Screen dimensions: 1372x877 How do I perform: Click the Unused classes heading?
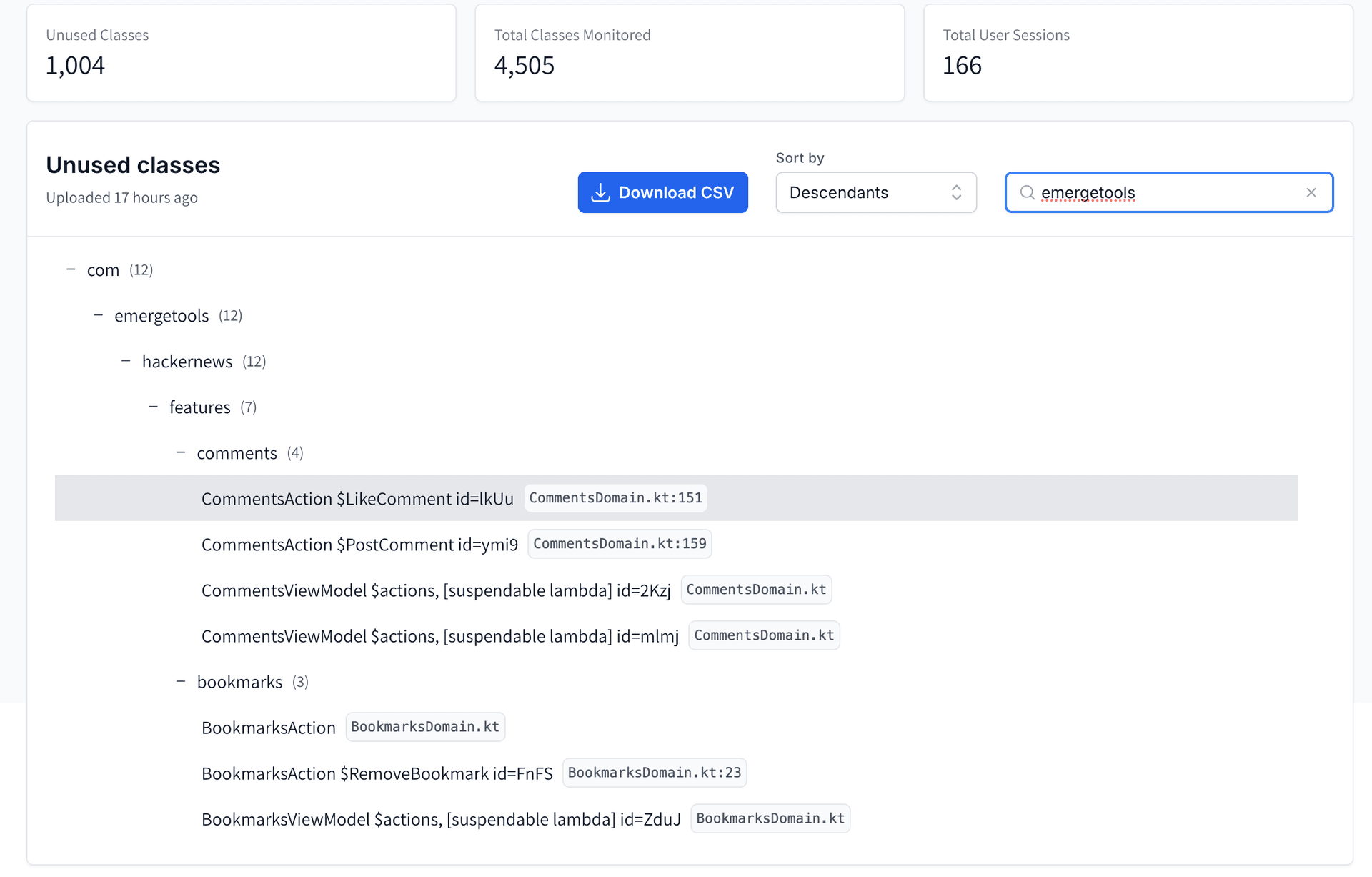(x=133, y=164)
